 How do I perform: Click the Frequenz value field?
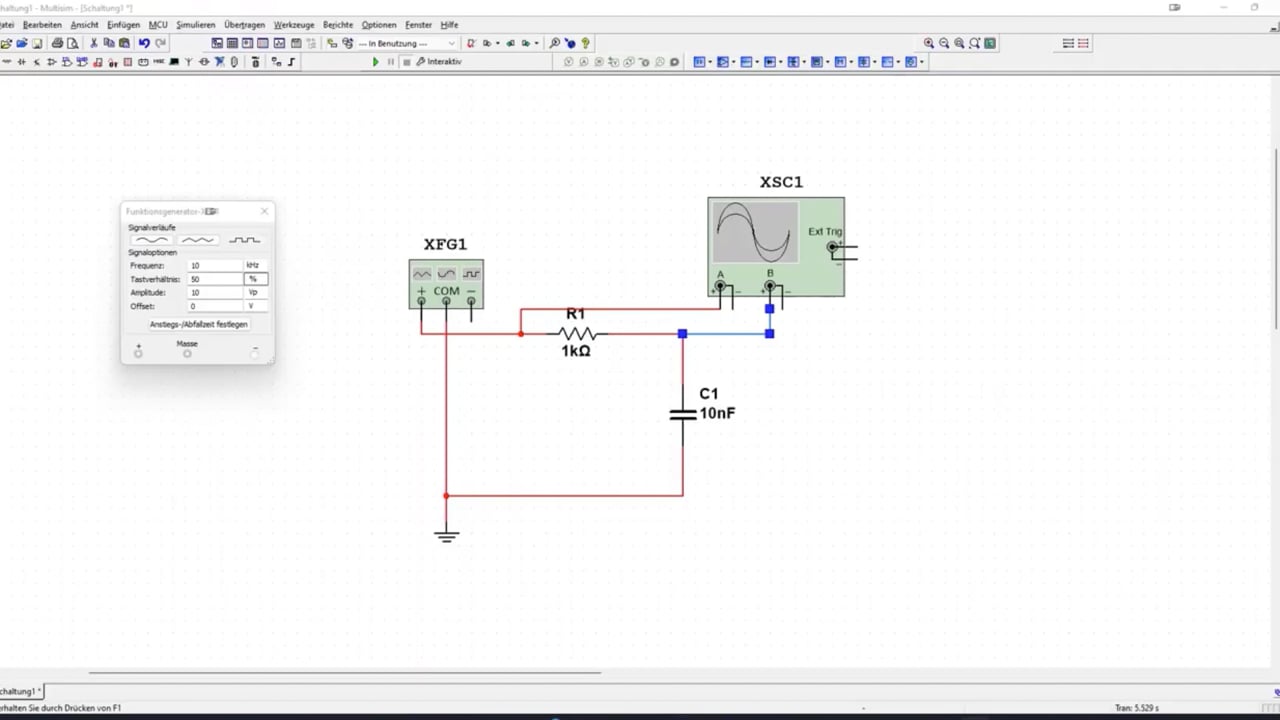[x=215, y=265]
